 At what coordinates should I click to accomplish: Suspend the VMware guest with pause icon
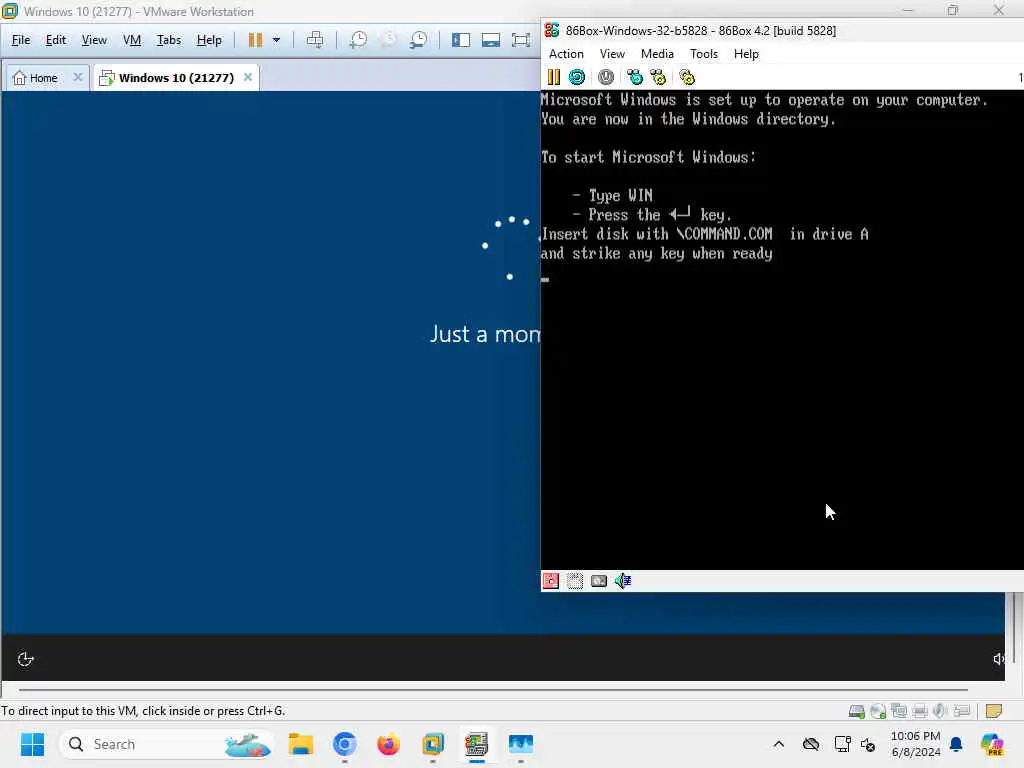pos(255,40)
